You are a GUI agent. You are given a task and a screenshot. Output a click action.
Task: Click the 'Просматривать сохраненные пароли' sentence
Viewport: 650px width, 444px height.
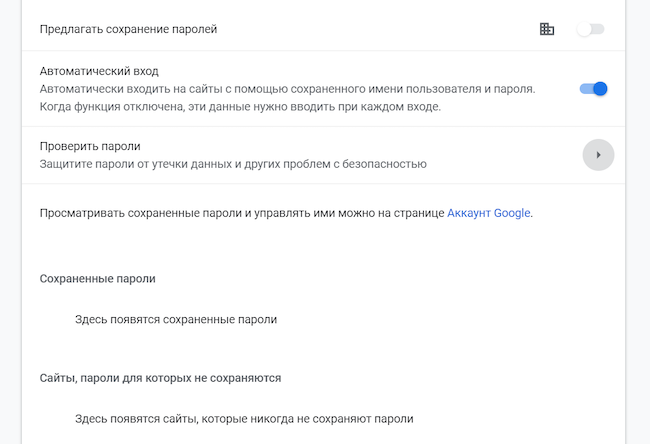click(x=240, y=213)
